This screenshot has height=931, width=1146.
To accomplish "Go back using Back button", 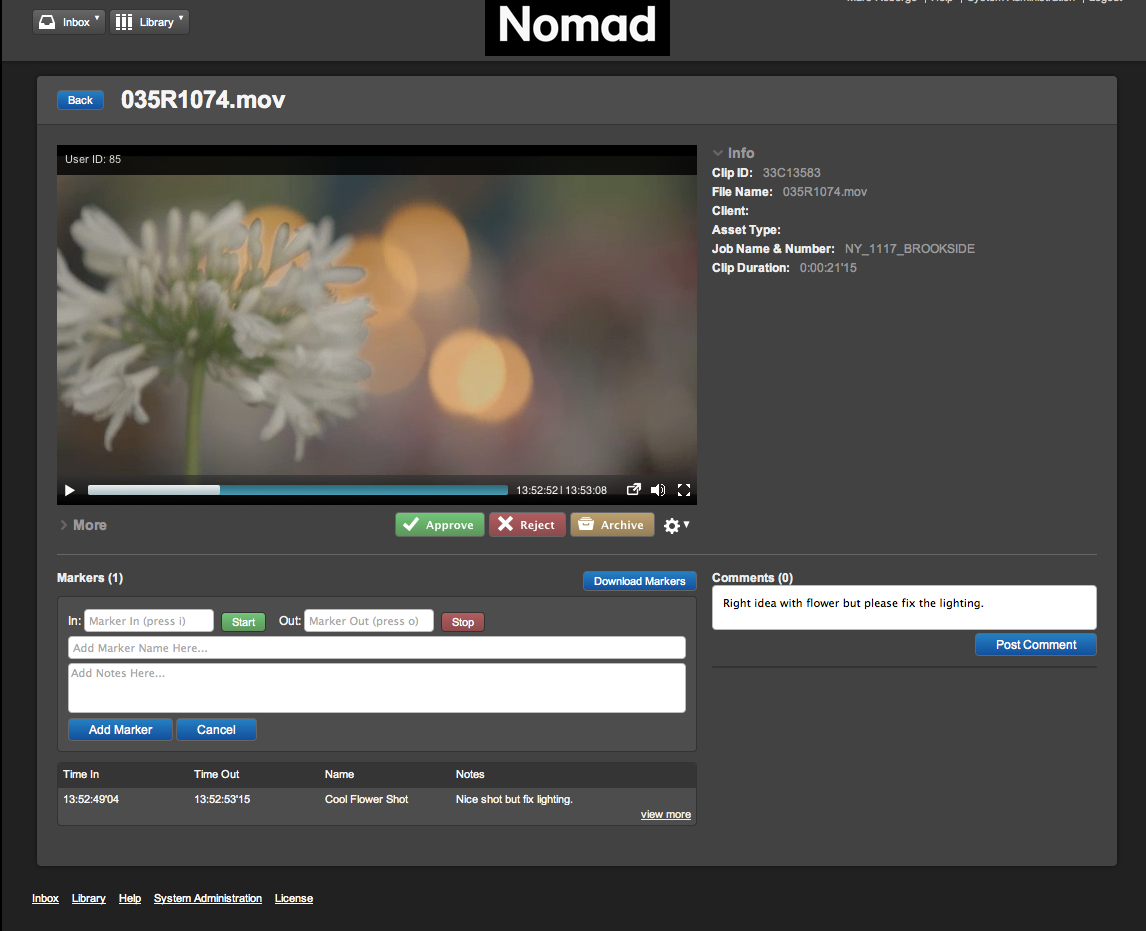I will 80,100.
